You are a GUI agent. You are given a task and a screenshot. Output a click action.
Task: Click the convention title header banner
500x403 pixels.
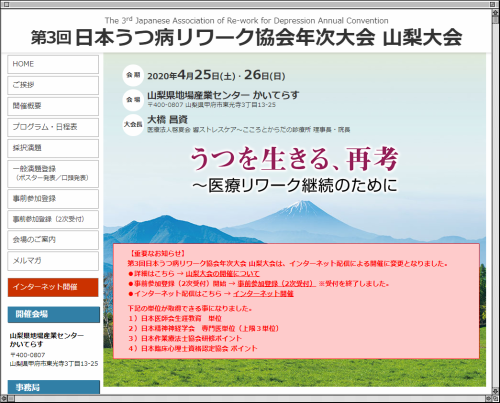coord(246,32)
